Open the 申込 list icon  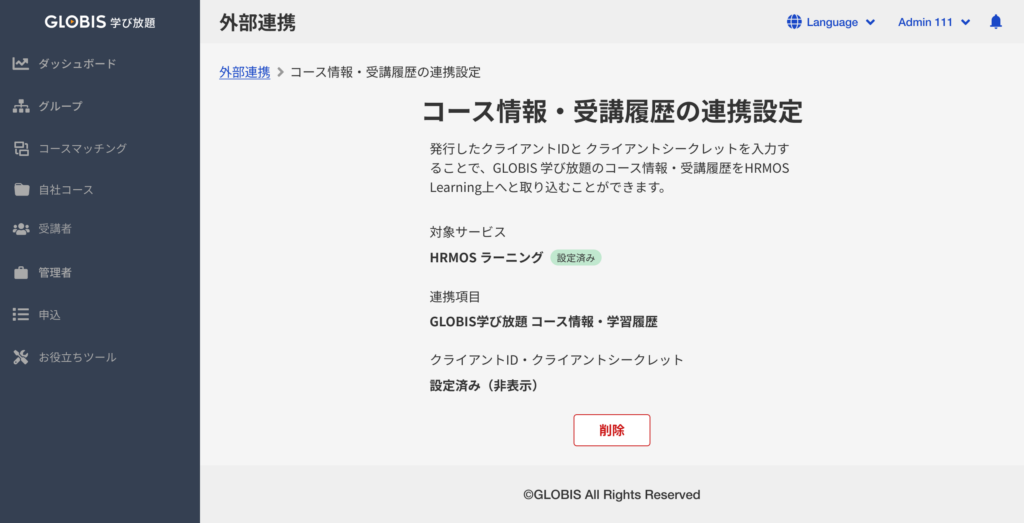pos(20,314)
